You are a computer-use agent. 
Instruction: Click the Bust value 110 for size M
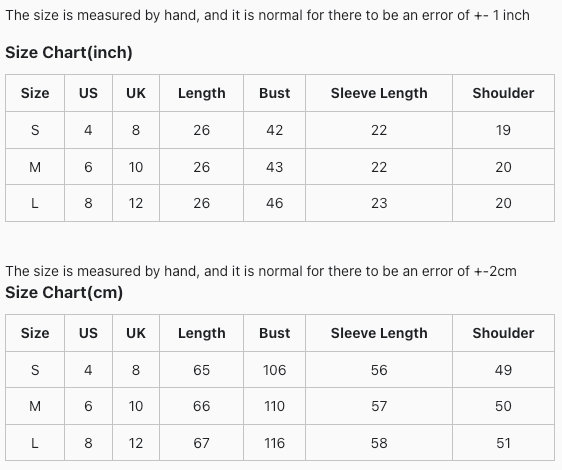click(275, 406)
